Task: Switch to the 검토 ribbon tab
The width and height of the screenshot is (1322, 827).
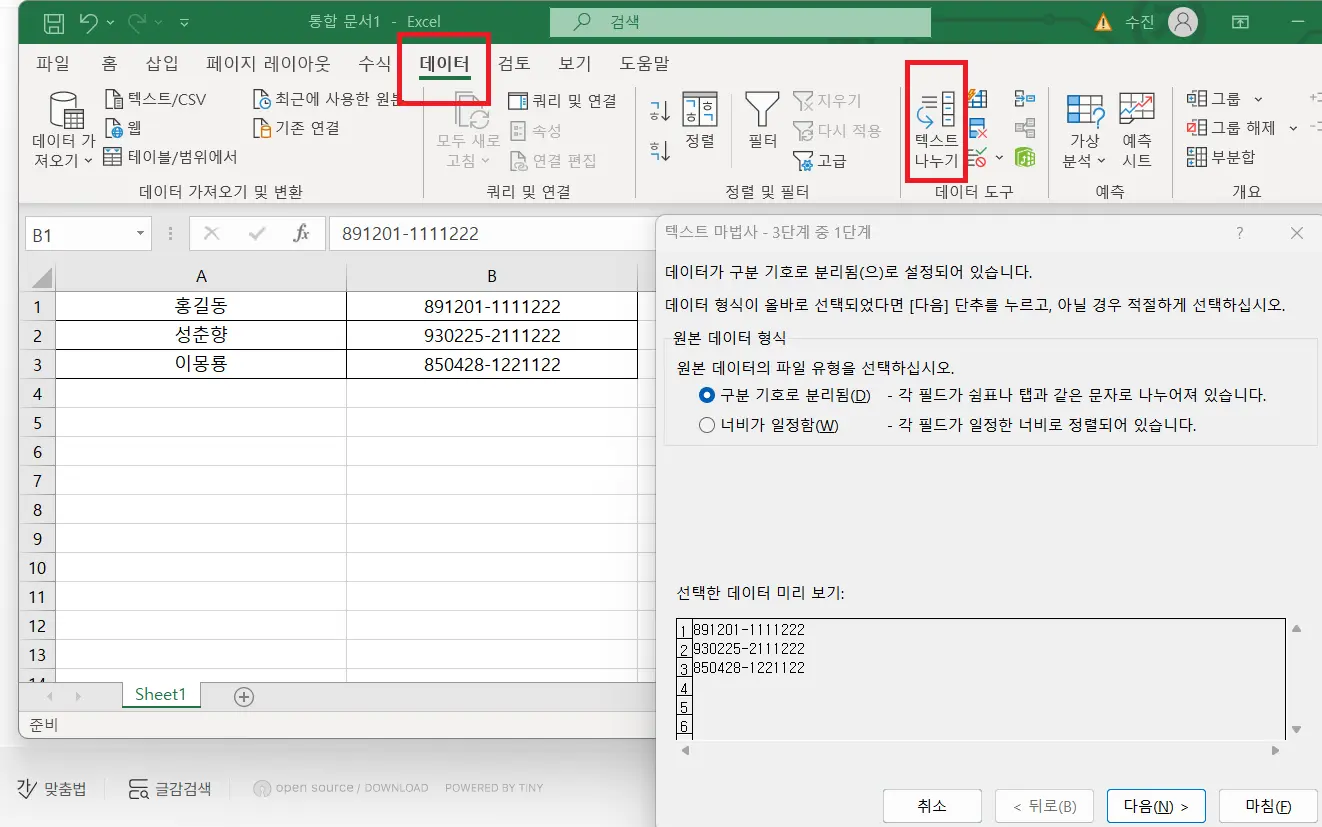Action: (514, 64)
